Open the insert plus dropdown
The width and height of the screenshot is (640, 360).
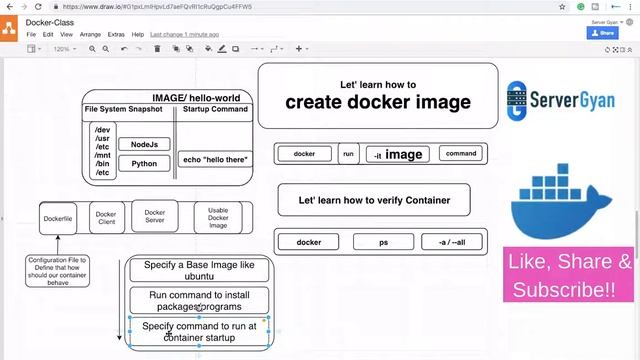click(x=301, y=49)
